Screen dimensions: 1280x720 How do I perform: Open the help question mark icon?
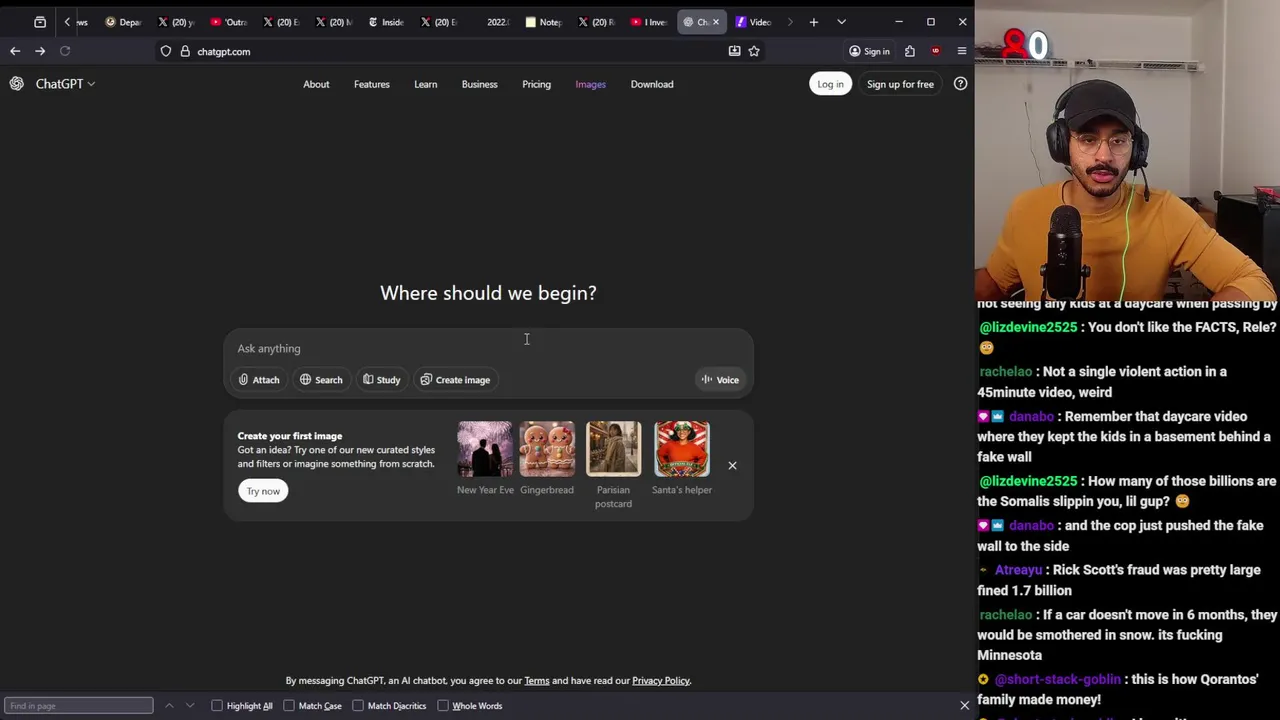tap(960, 84)
